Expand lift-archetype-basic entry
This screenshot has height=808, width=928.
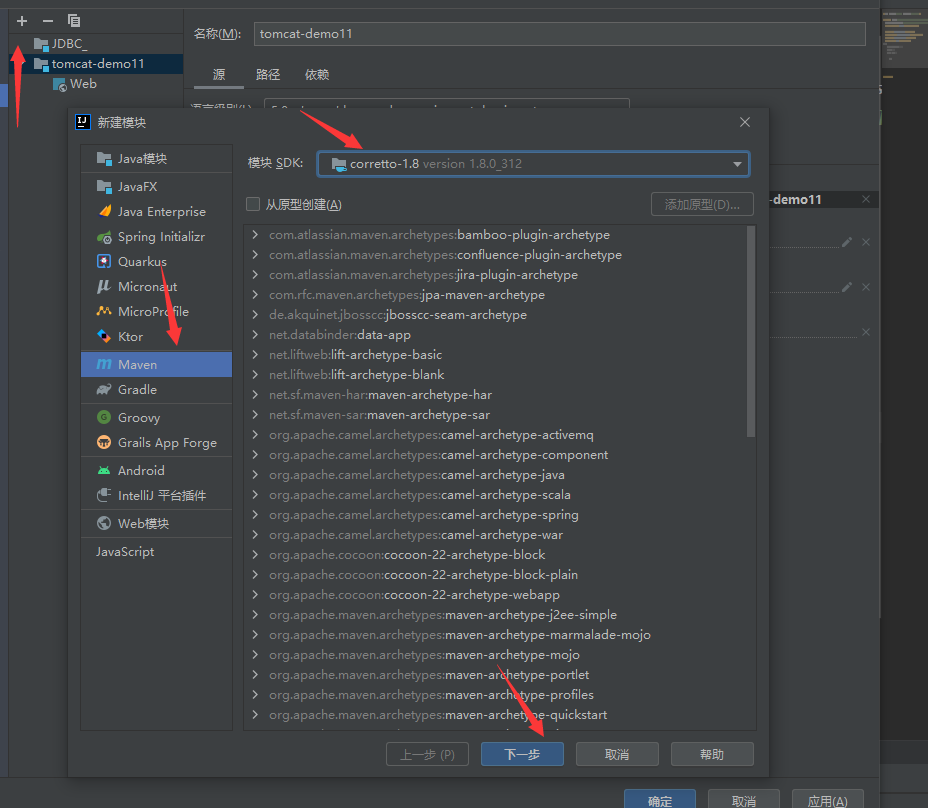pos(255,355)
